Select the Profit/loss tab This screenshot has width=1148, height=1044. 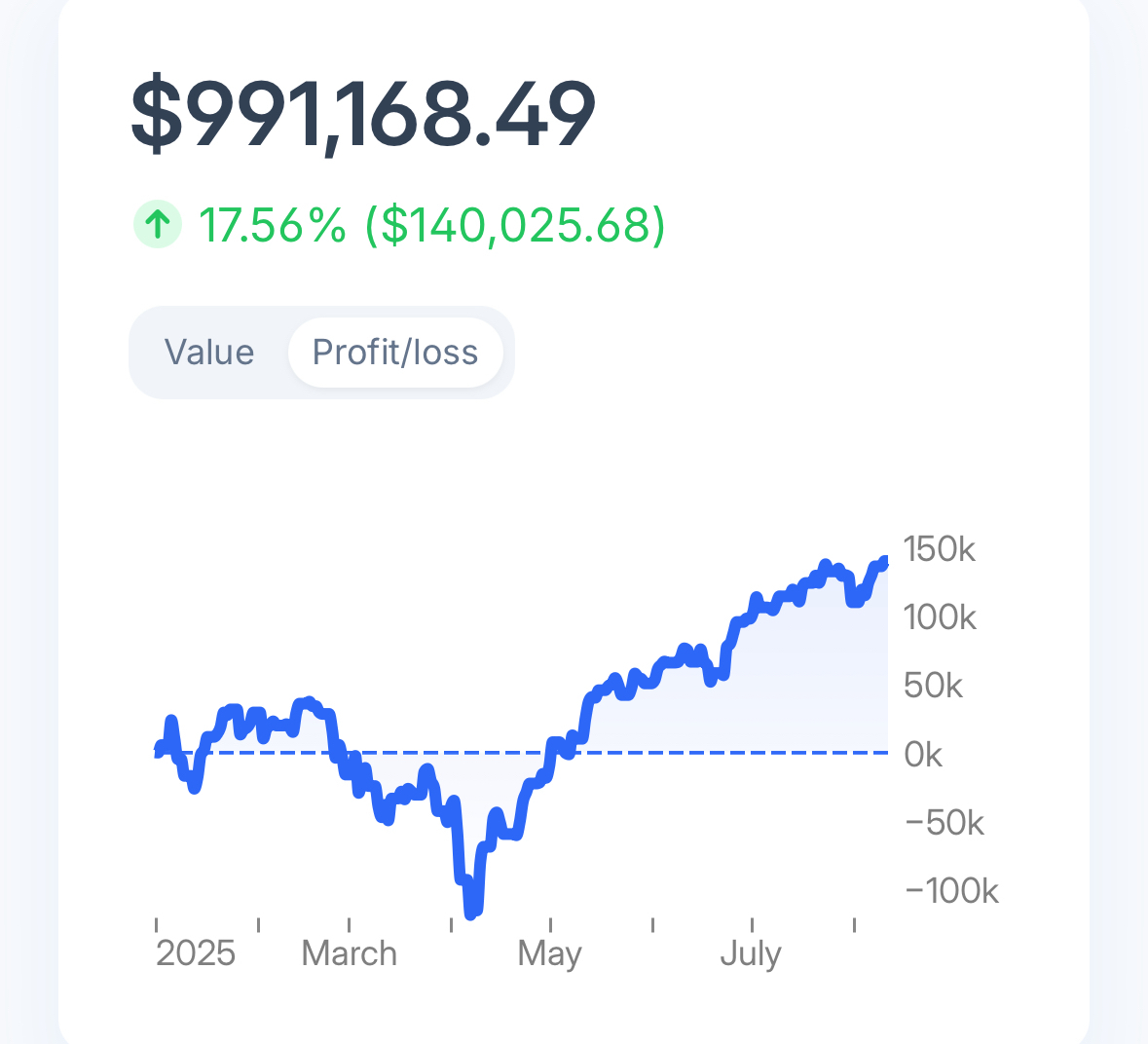[395, 353]
